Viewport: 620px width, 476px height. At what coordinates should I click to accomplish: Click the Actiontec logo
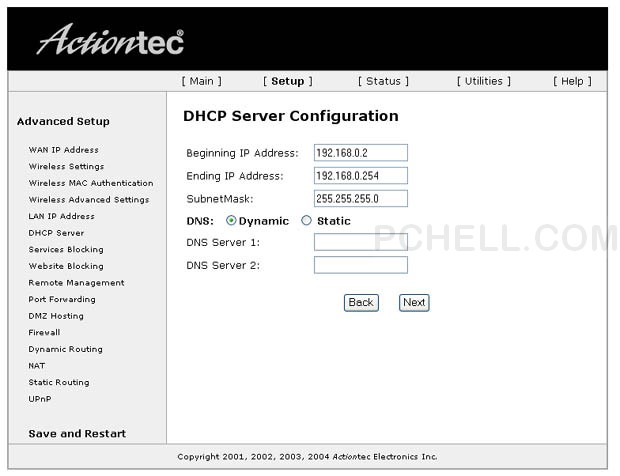point(110,40)
